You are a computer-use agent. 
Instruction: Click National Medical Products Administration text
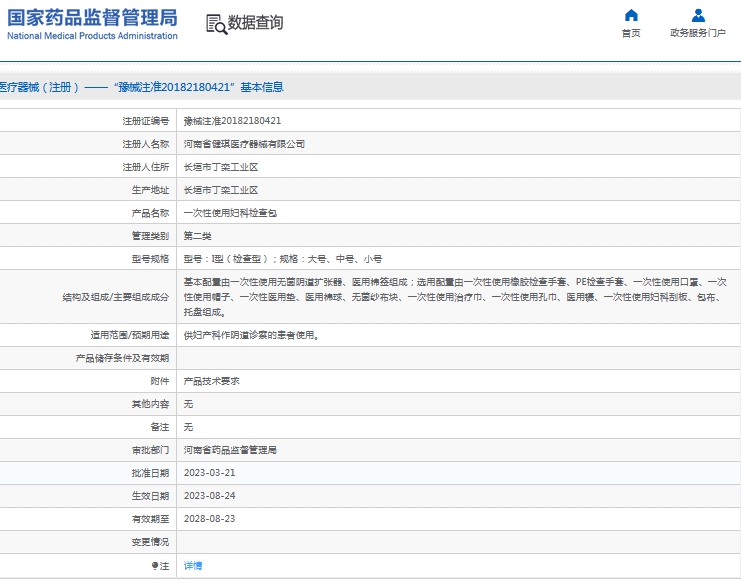pyautogui.click(x=93, y=36)
